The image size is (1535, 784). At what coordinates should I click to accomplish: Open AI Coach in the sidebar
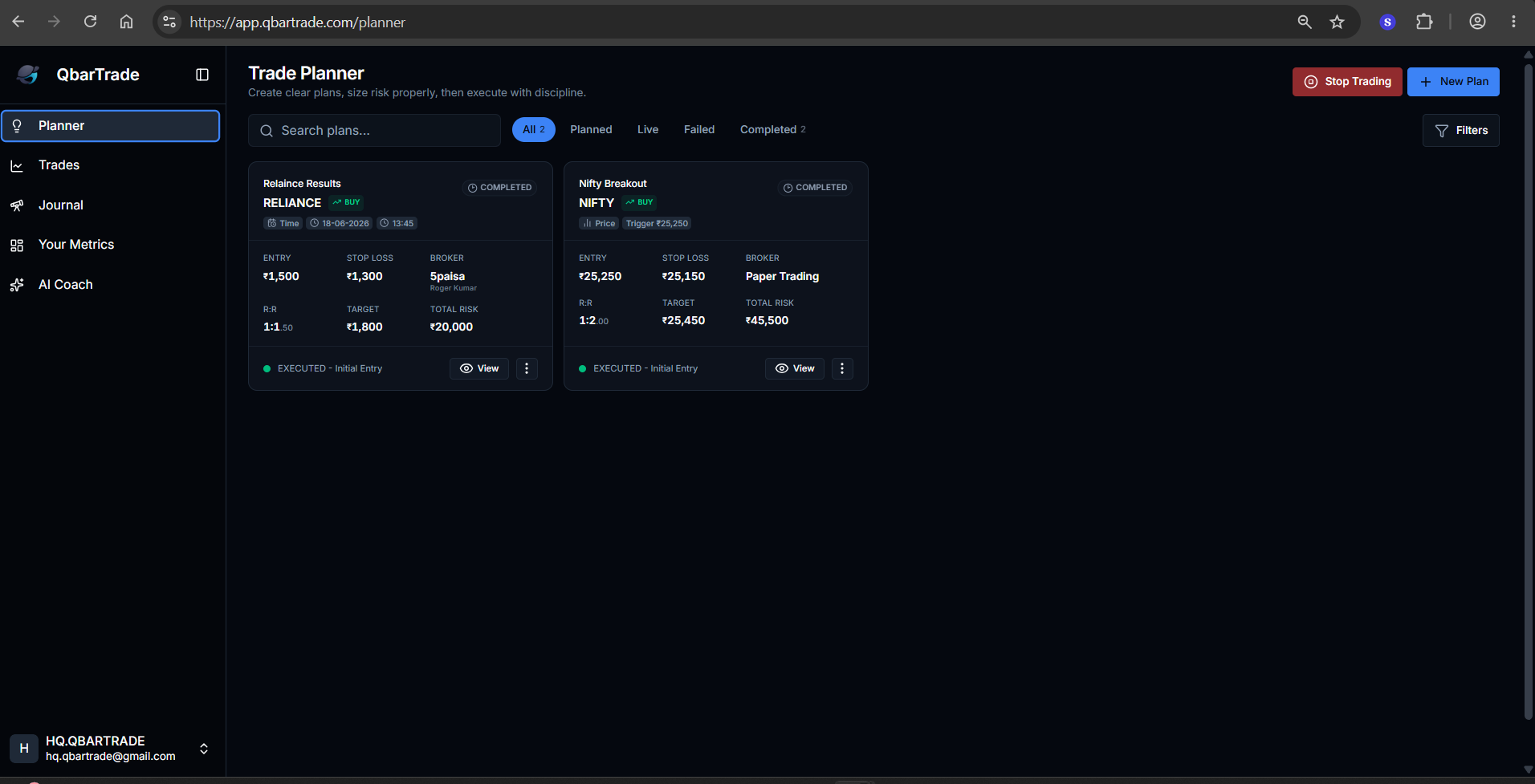coord(111,285)
